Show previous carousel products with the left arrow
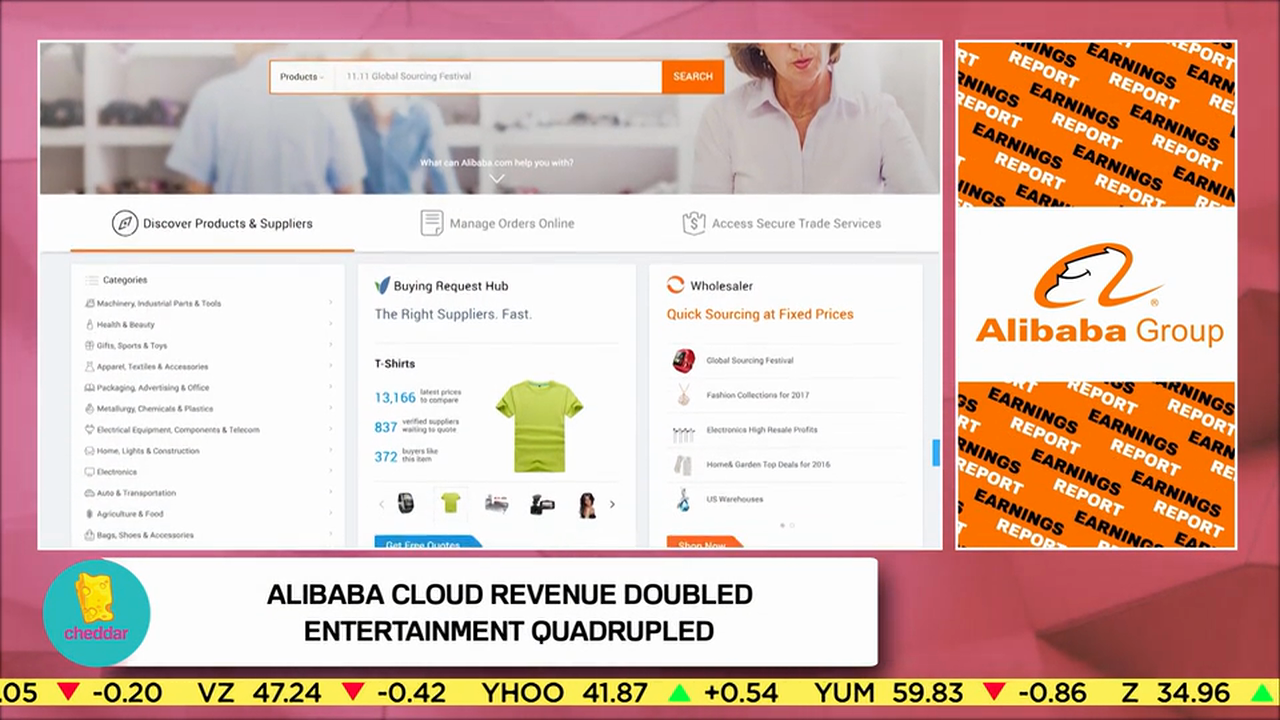This screenshot has height=720, width=1280. [x=381, y=504]
